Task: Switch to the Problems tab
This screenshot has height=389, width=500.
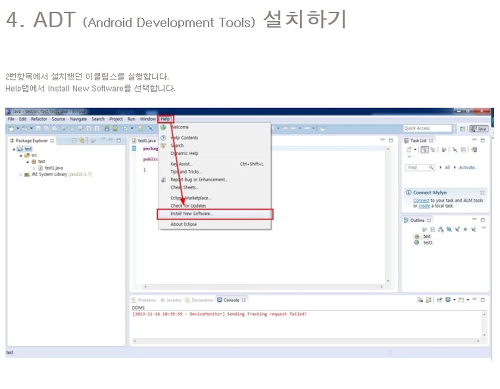Action: point(144,300)
